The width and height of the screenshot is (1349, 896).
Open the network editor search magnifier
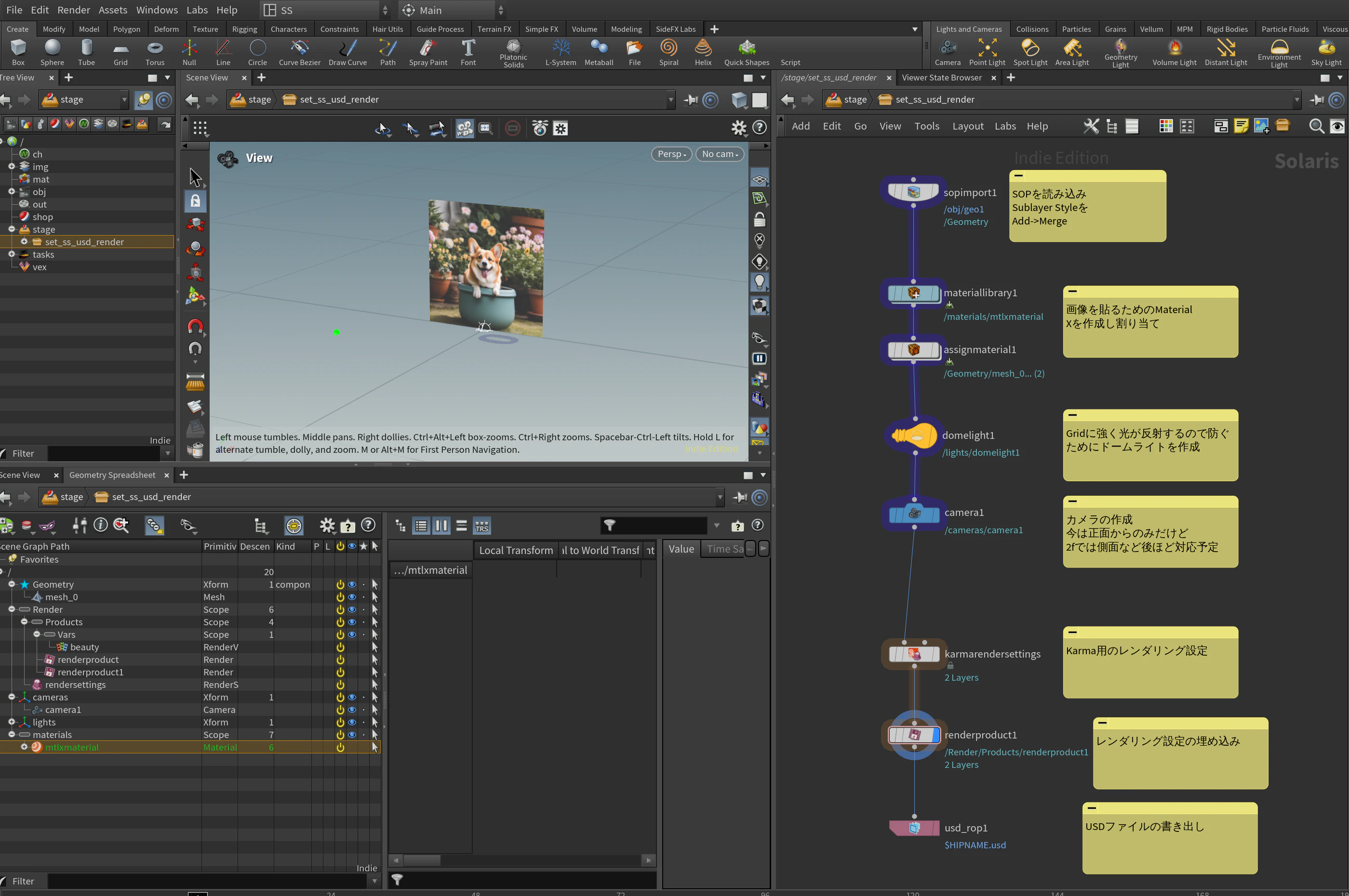1316,126
